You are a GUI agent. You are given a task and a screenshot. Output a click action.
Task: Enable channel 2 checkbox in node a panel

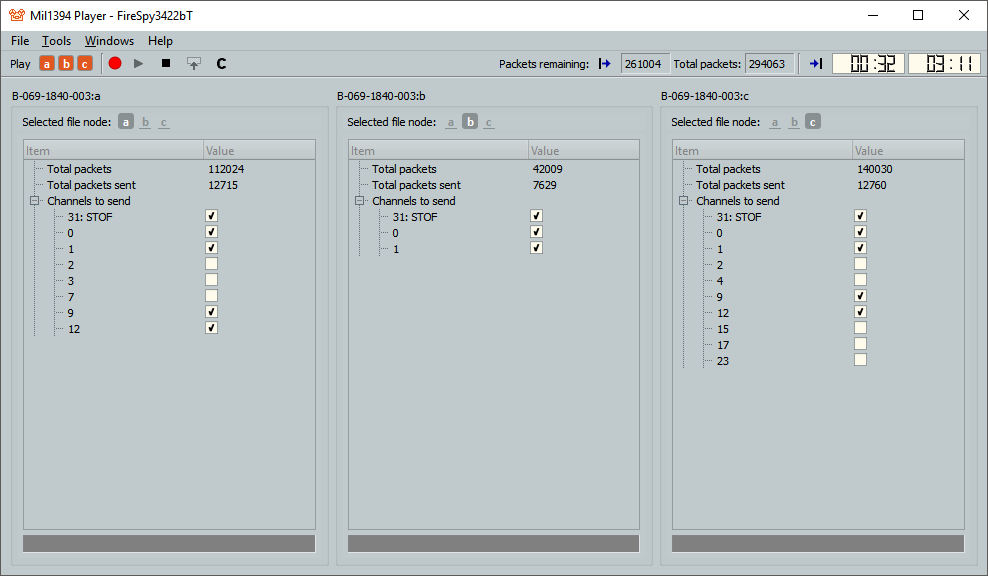[211, 264]
